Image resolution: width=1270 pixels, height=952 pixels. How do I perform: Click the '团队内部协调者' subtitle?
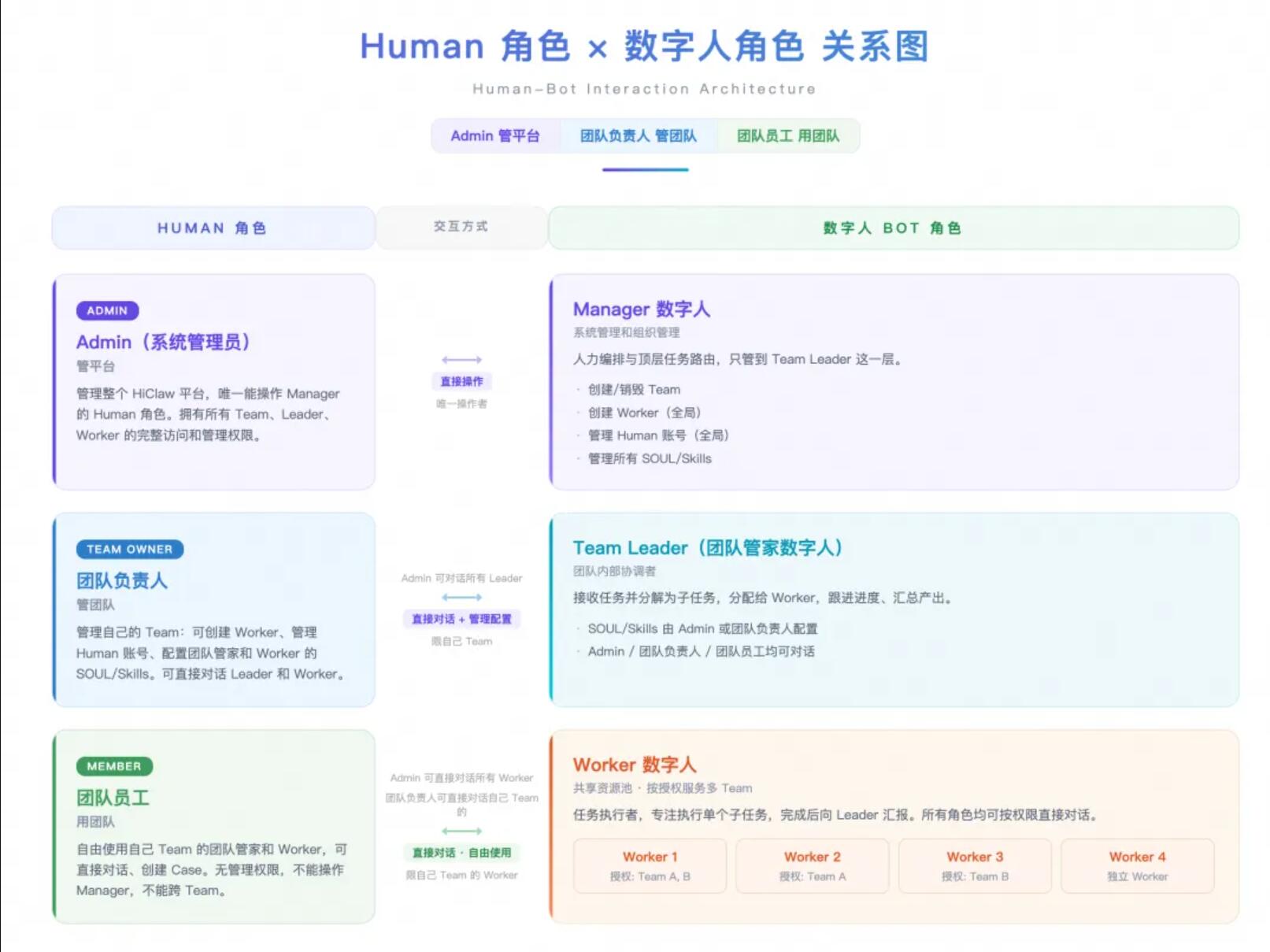click(614, 571)
